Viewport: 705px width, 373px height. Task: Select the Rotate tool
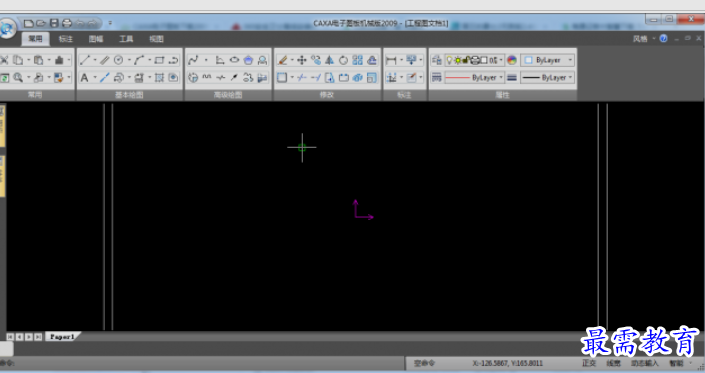[344, 60]
